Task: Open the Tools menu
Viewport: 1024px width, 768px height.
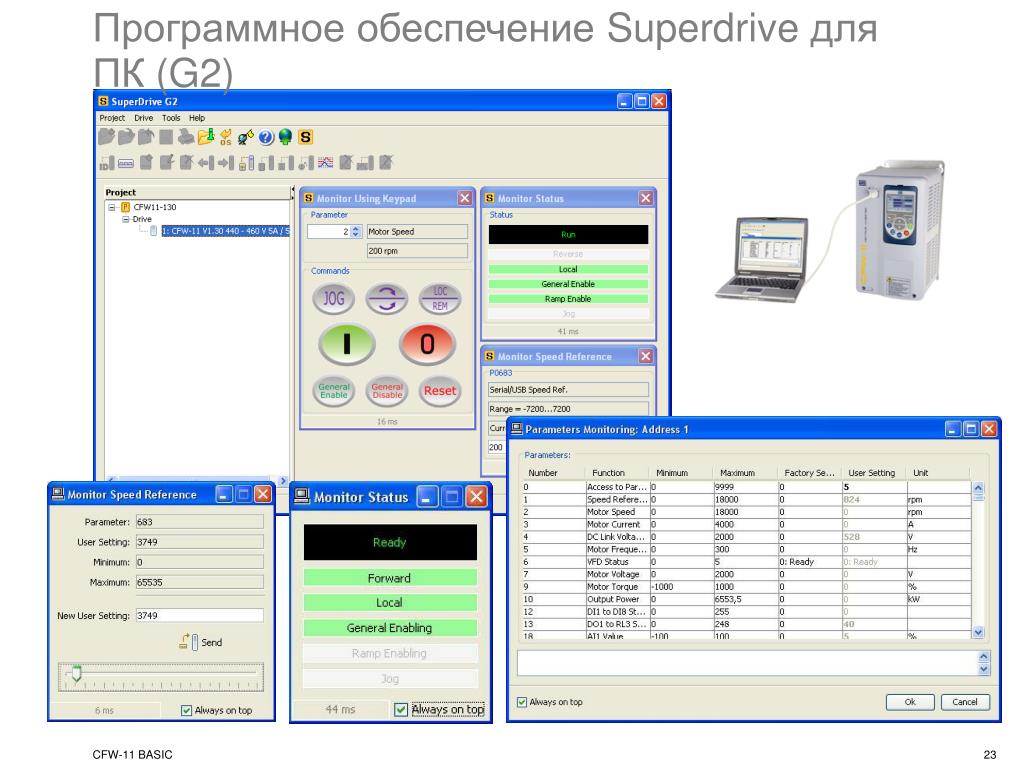Action: (x=171, y=118)
